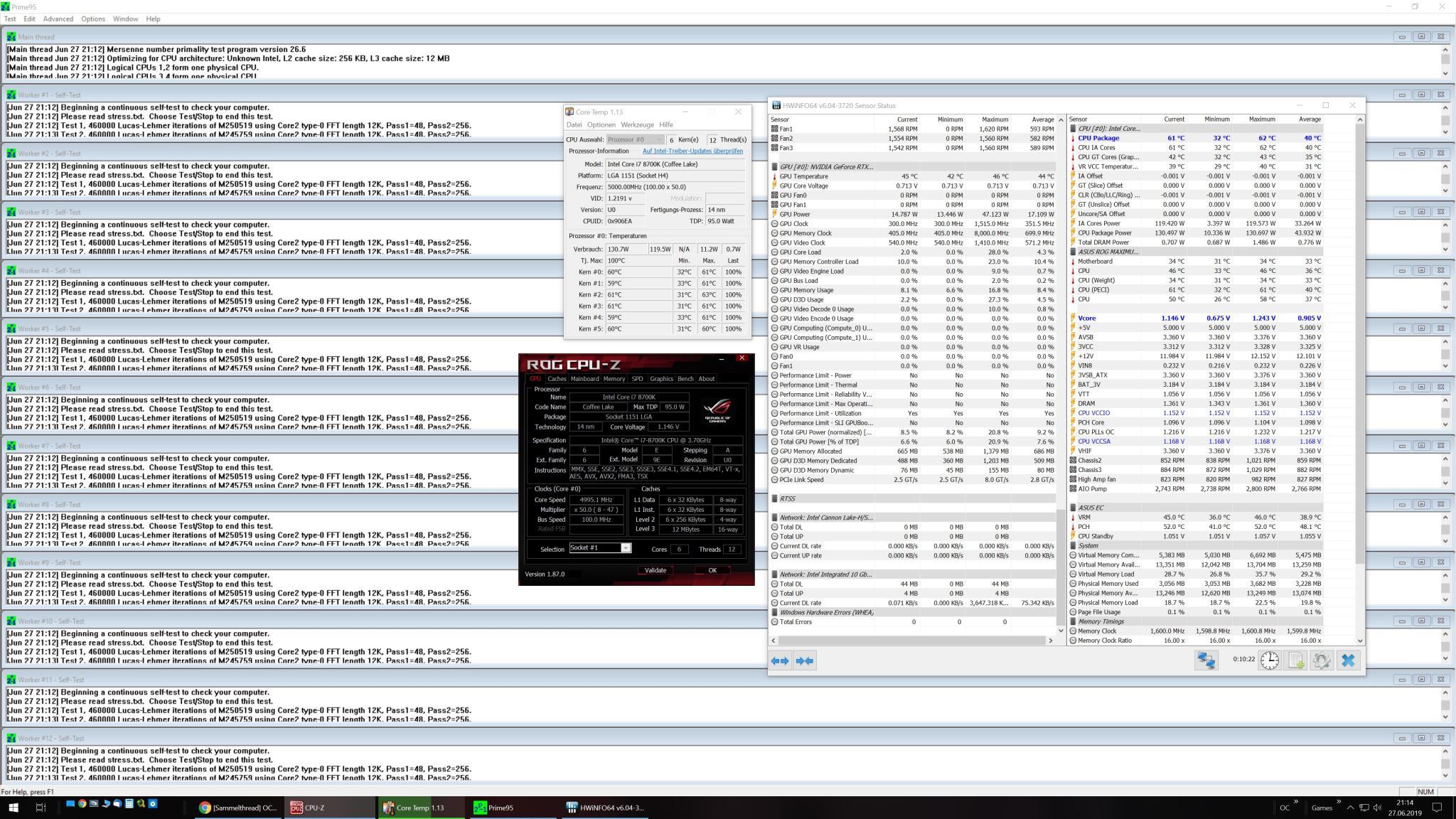Expand hidden system tray icons chevron

click(1350, 808)
